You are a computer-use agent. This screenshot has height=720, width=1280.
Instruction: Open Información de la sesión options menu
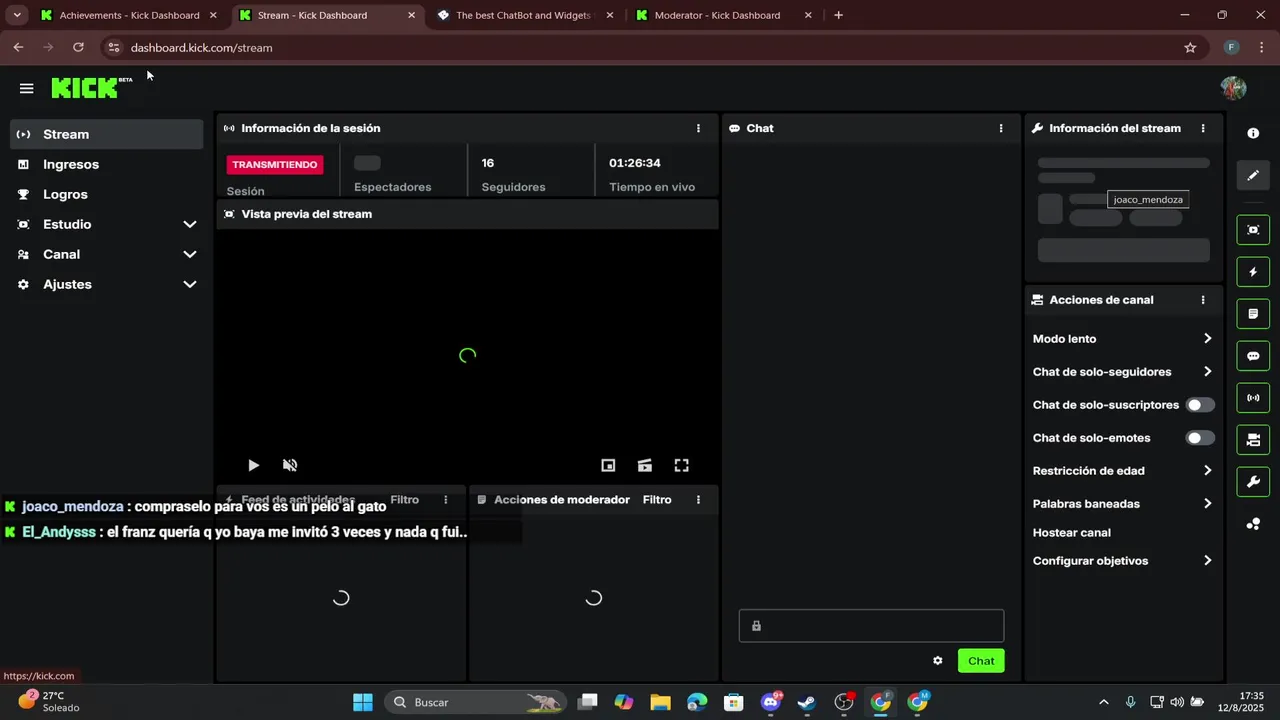[x=698, y=128]
